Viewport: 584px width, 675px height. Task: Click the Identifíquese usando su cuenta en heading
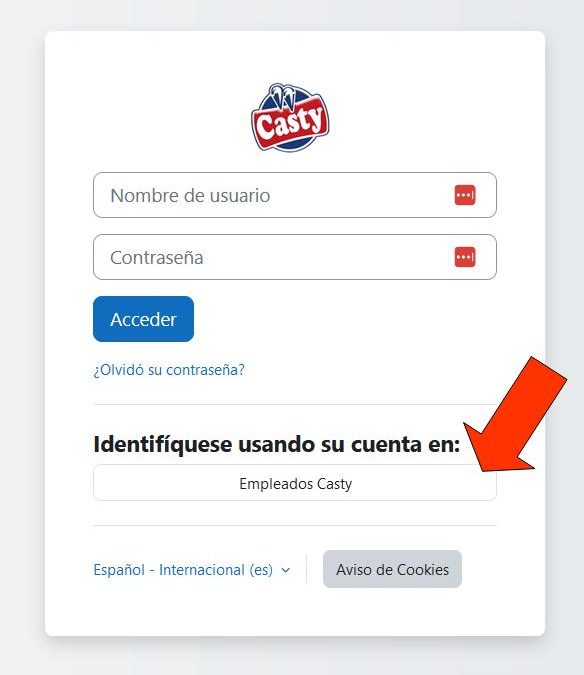click(277, 444)
